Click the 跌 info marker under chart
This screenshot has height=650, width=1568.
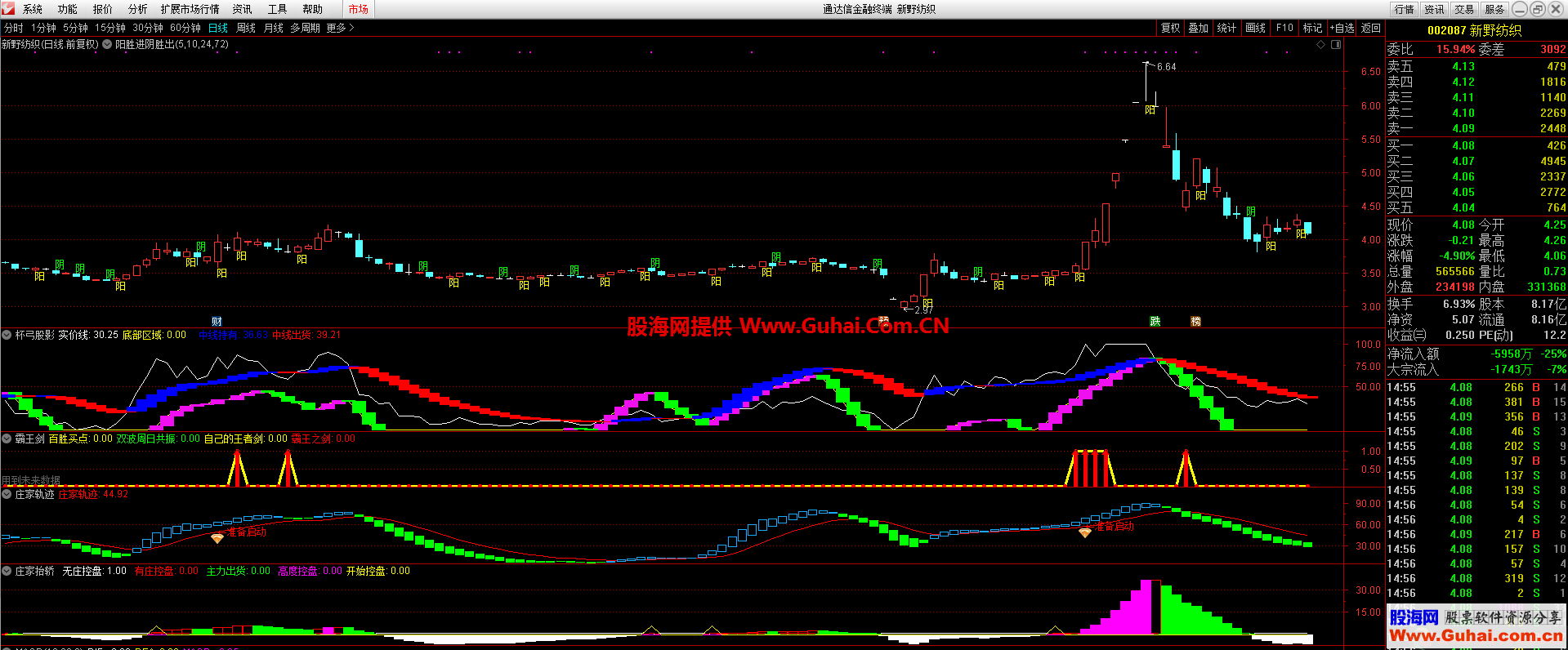click(x=1155, y=322)
